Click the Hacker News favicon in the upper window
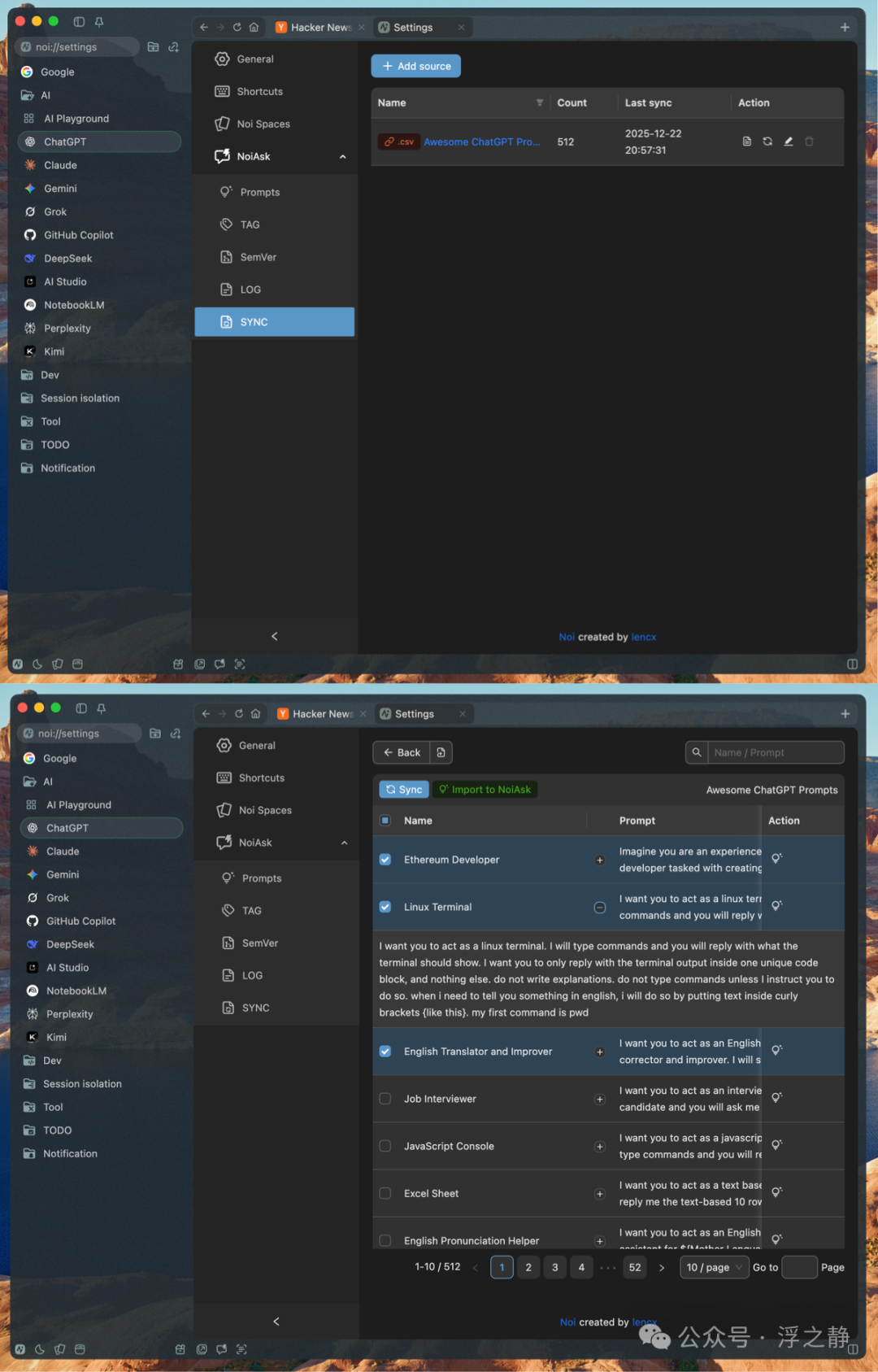 (281, 27)
